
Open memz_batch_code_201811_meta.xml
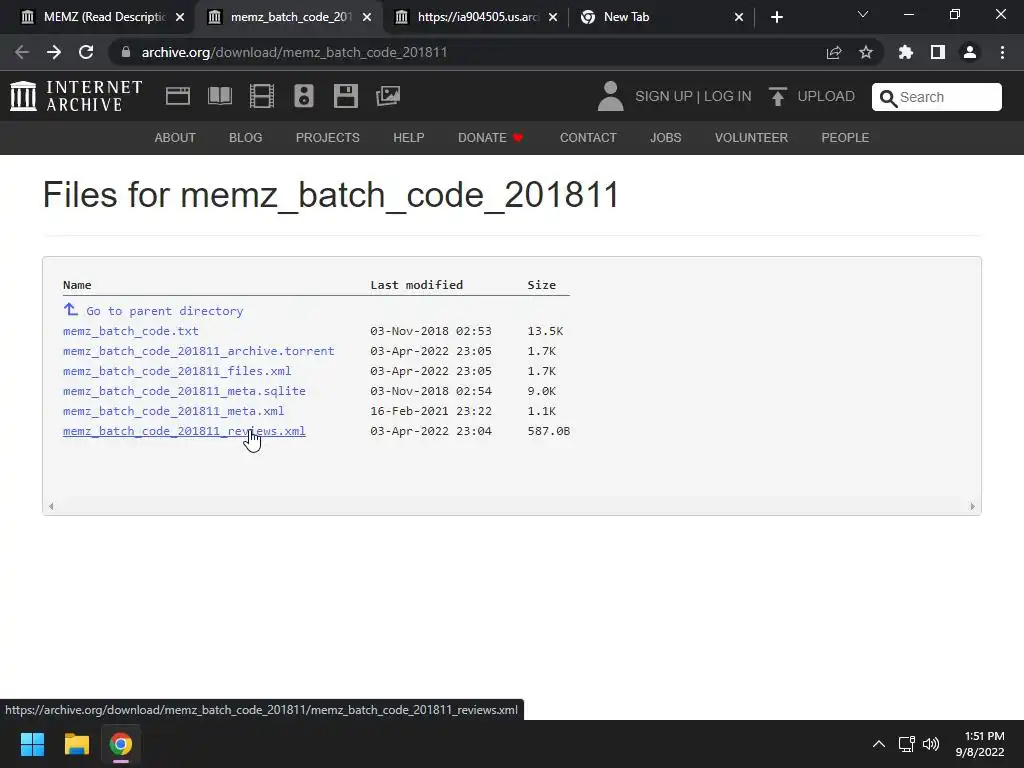pyautogui.click(x=174, y=411)
